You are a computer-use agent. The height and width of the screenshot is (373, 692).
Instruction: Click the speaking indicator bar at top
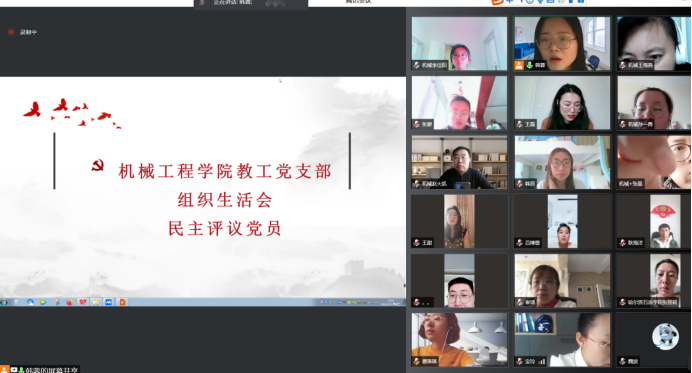click(251, 3)
